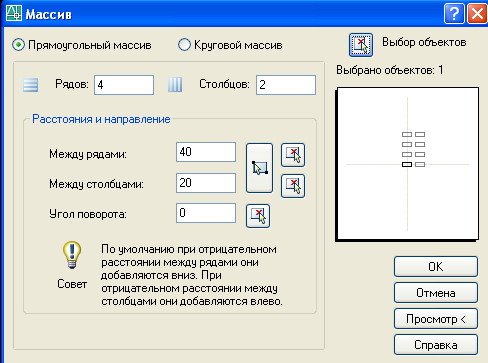Select 'Круговой массив' radio button

[x=184, y=45]
